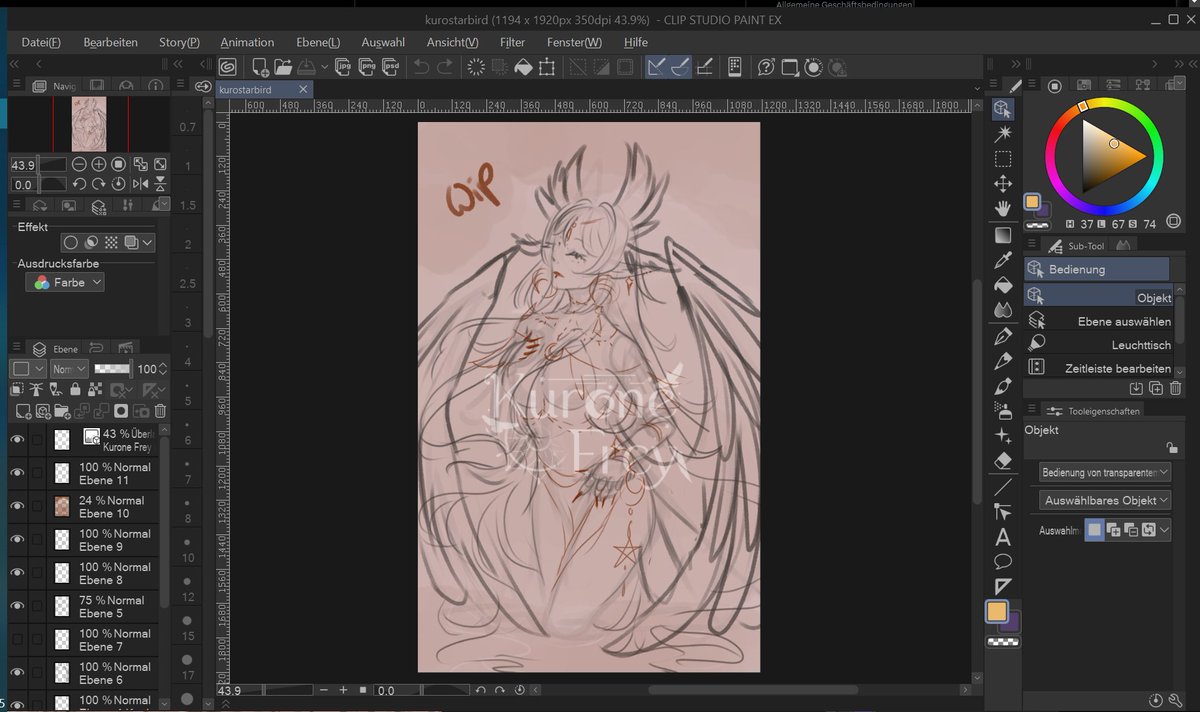This screenshot has width=1200, height=712.
Task: Select the Eraser tool
Action: click(x=1003, y=461)
